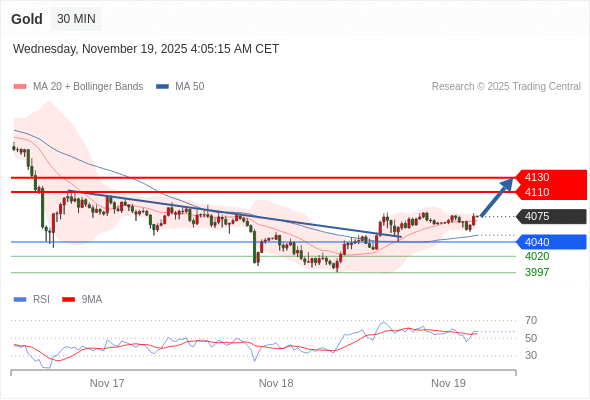Click the Nov 18 date axis label

276,383
